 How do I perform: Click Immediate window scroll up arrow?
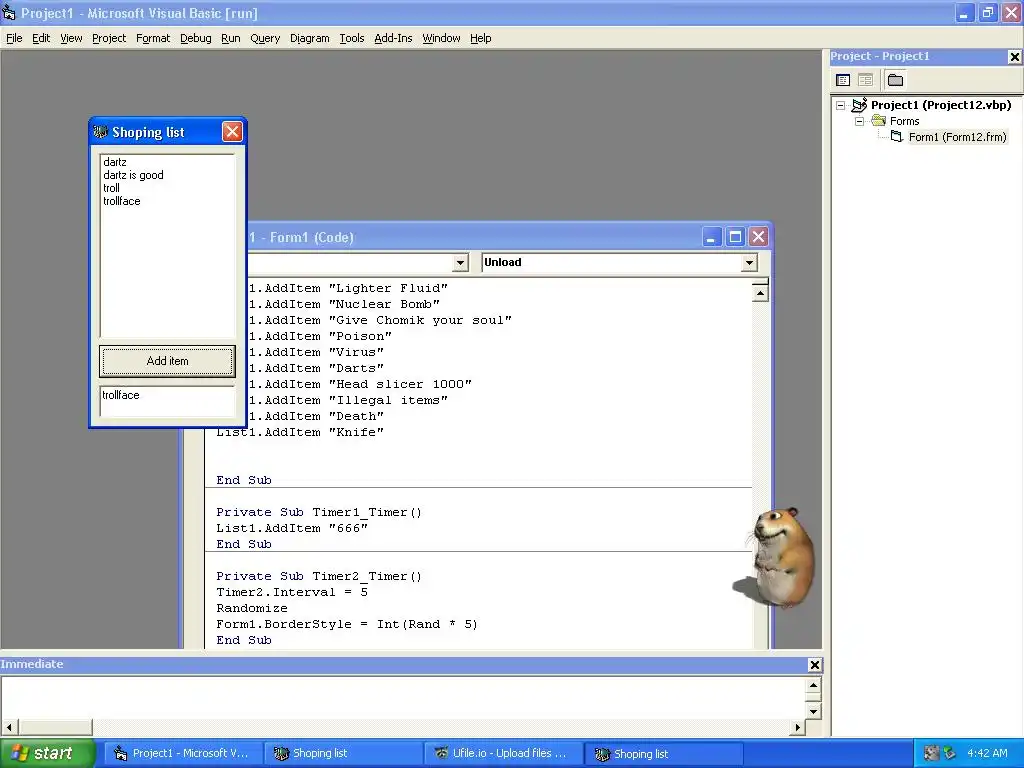[x=813, y=685]
